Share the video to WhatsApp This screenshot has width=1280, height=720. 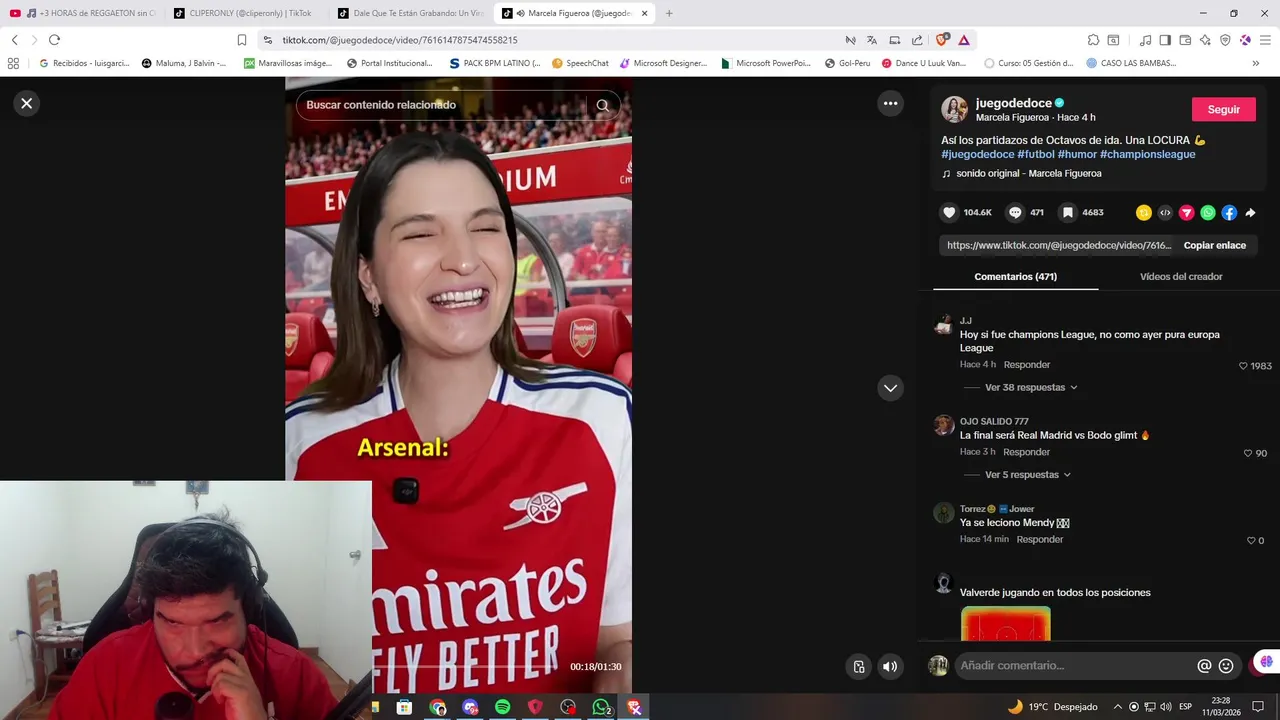(1208, 212)
